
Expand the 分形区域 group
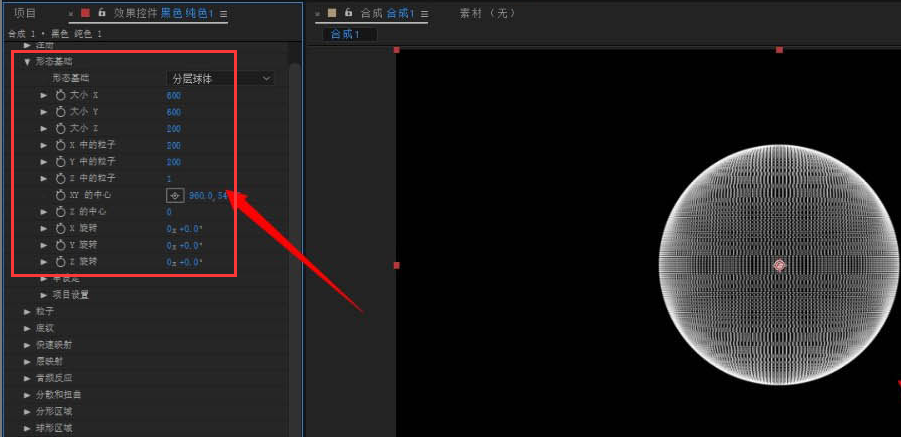point(28,411)
